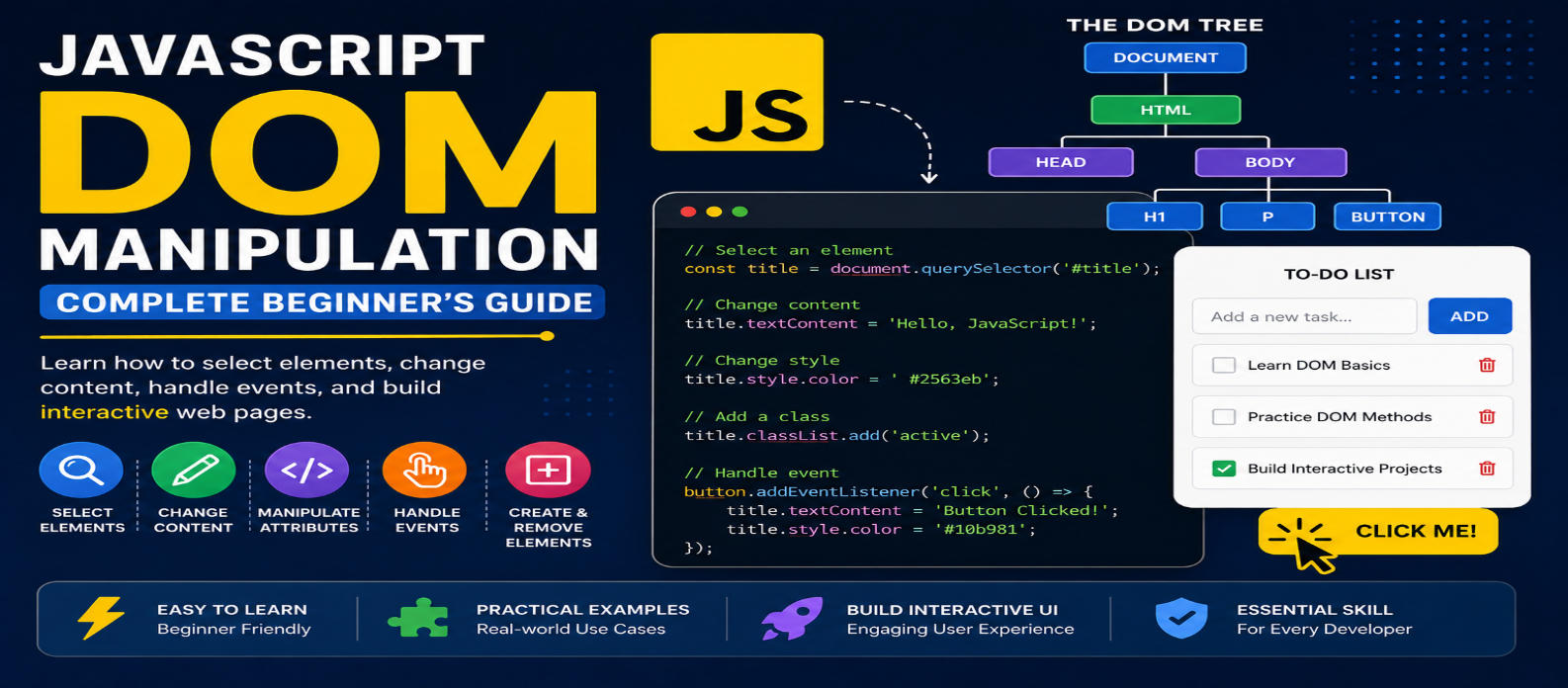Screen dimensions: 1568x688
Task: Uncheck the Build Interactive Projects checkbox
Action: pyautogui.click(x=1224, y=469)
